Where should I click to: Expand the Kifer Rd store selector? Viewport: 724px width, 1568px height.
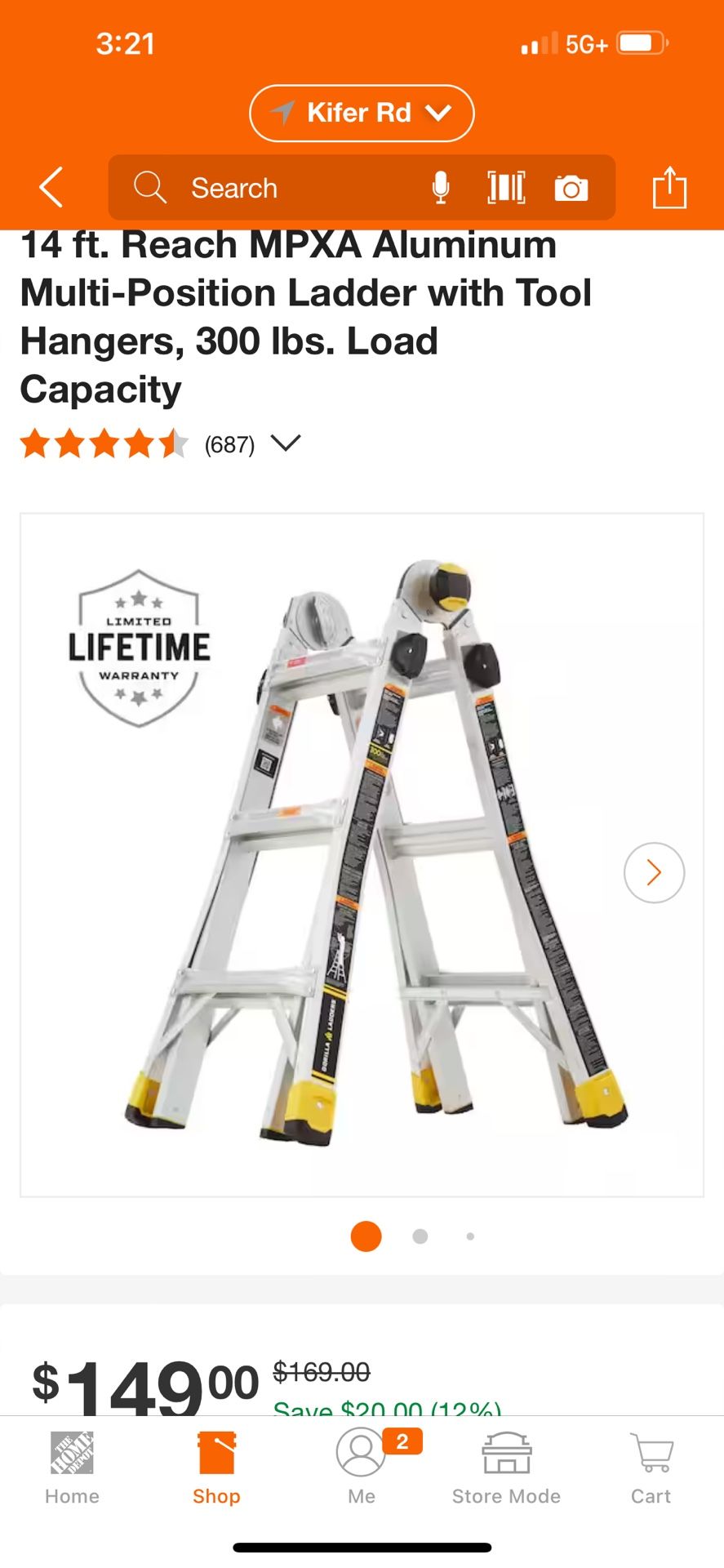[362, 114]
